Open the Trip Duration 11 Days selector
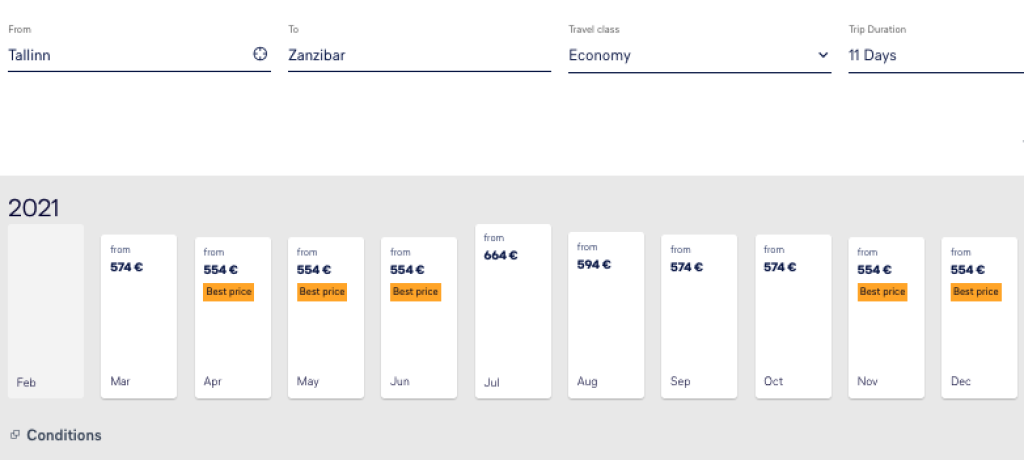Viewport: 1024px width, 460px height. point(930,55)
